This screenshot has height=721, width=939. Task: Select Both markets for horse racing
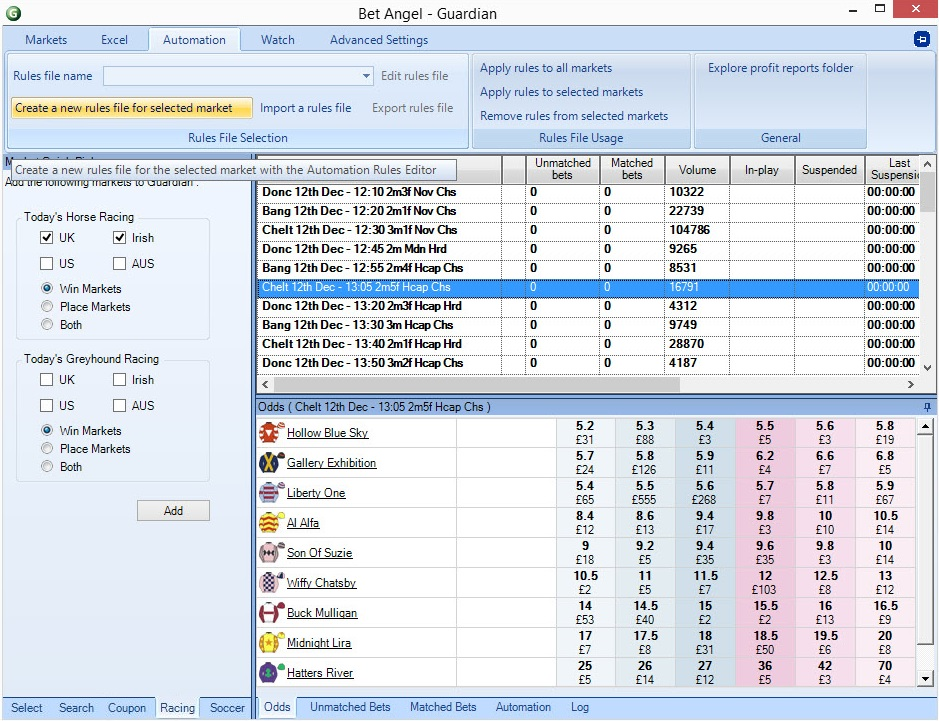[x=47, y=325]
